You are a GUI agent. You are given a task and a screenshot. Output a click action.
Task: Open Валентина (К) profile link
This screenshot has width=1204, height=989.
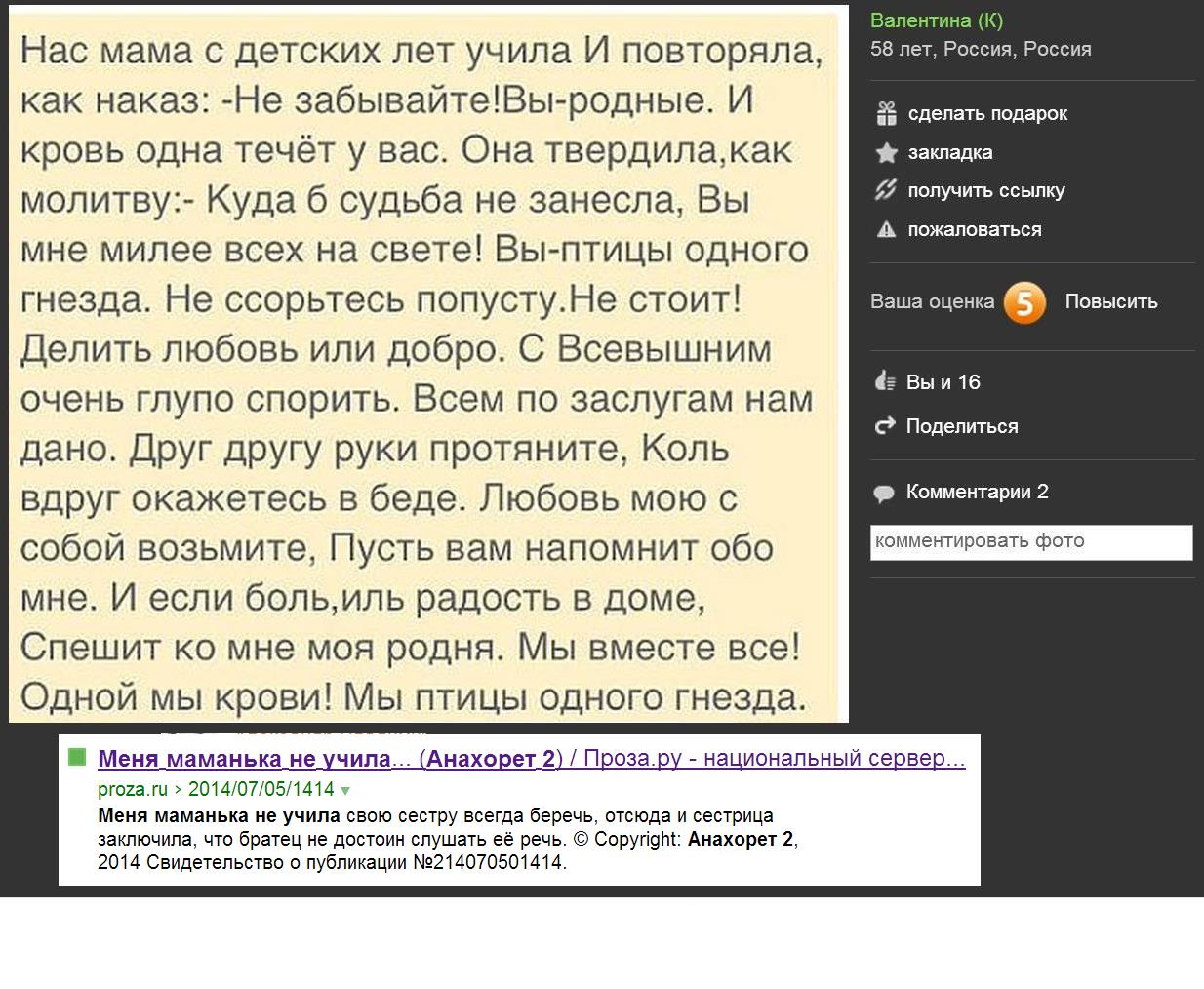(937, 20)
